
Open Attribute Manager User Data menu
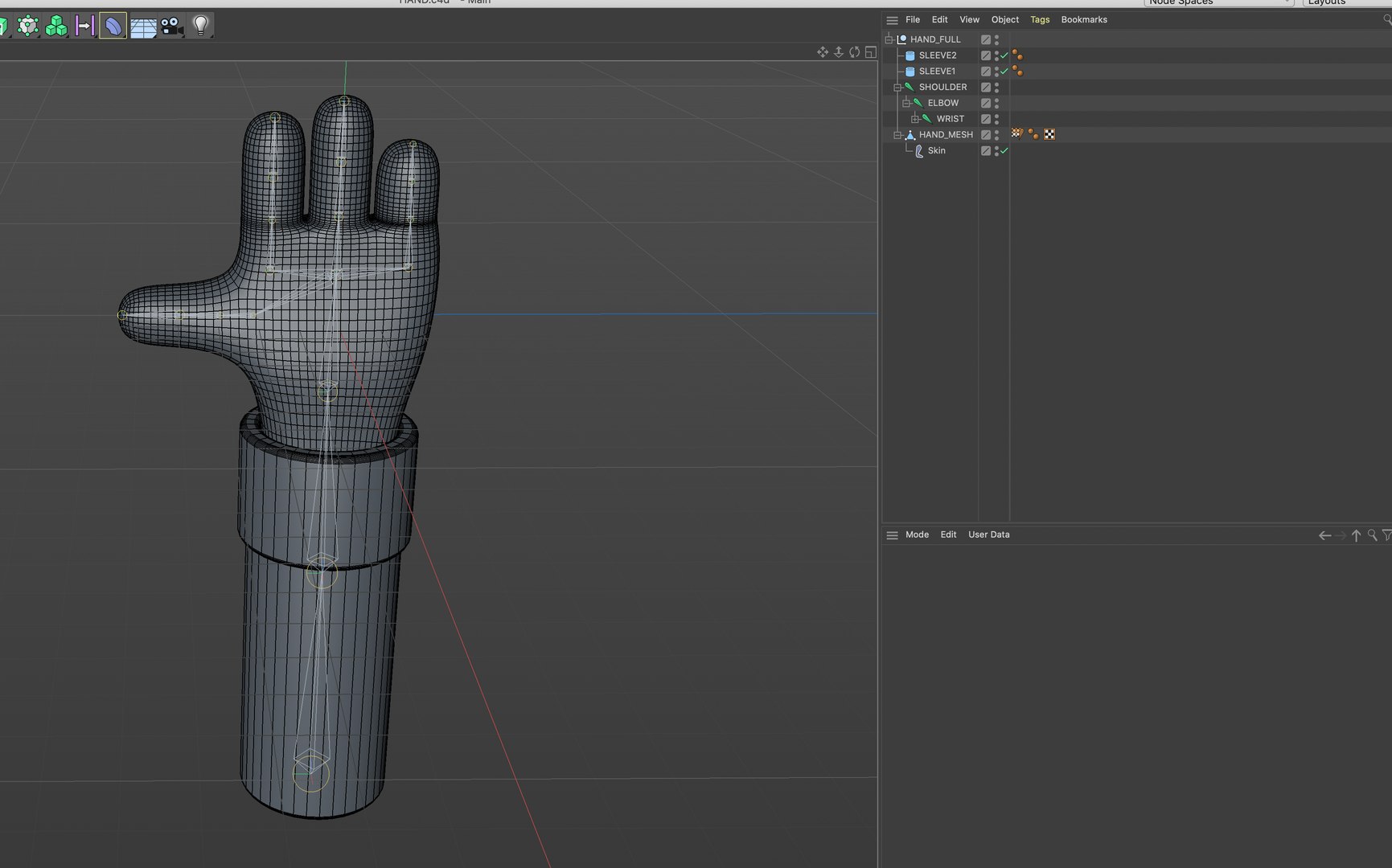[988, 535]
